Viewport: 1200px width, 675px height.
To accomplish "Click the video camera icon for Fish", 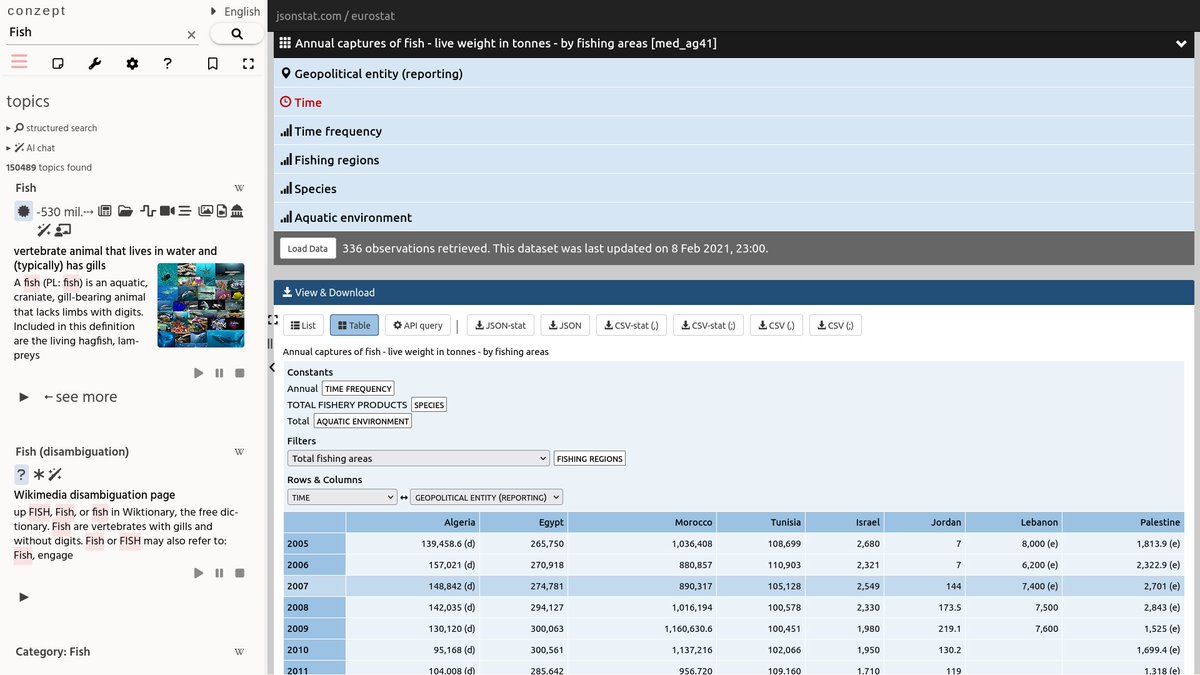I will click(x=167, y=211).
